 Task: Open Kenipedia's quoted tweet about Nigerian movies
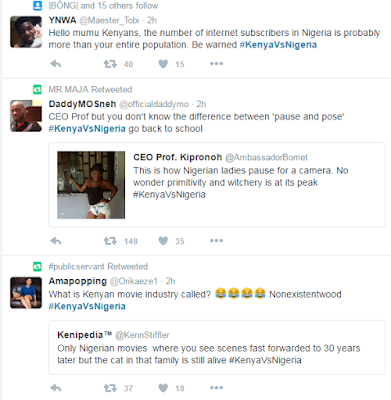point(217,347)
